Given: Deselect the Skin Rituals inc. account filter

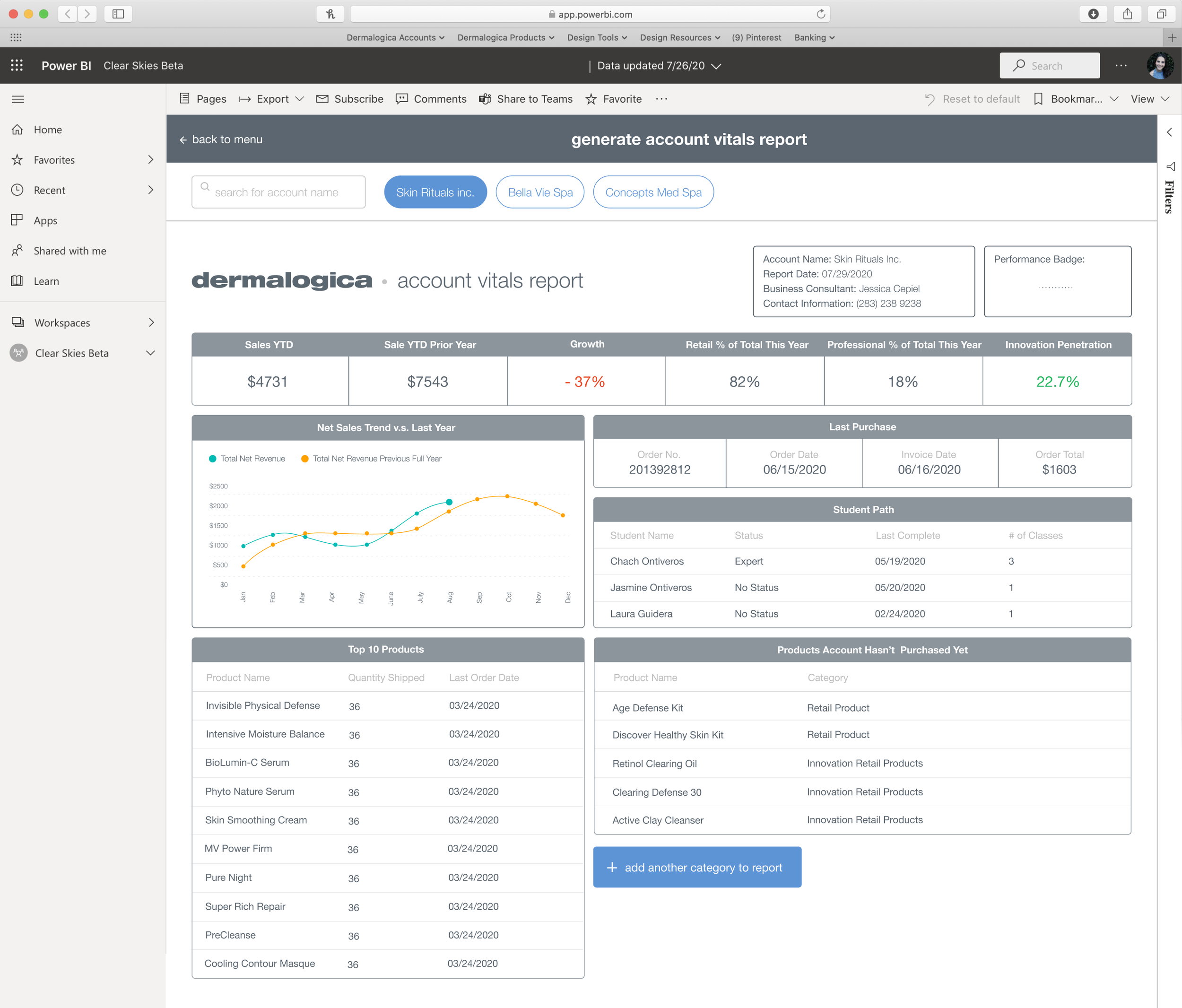Looking at the screenshot, I should [435, 191].
